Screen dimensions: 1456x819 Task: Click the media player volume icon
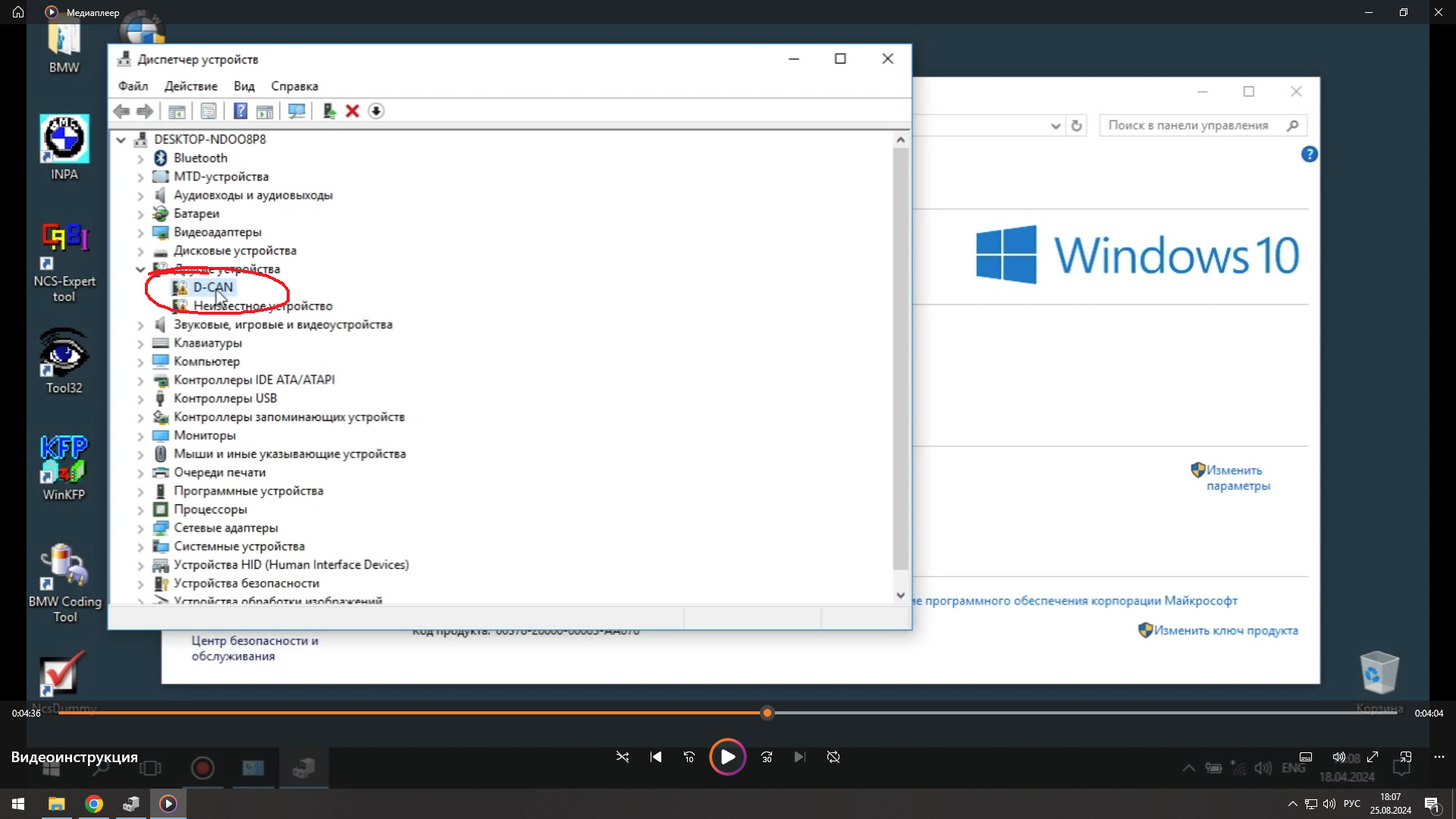(x=1338, y=757)
